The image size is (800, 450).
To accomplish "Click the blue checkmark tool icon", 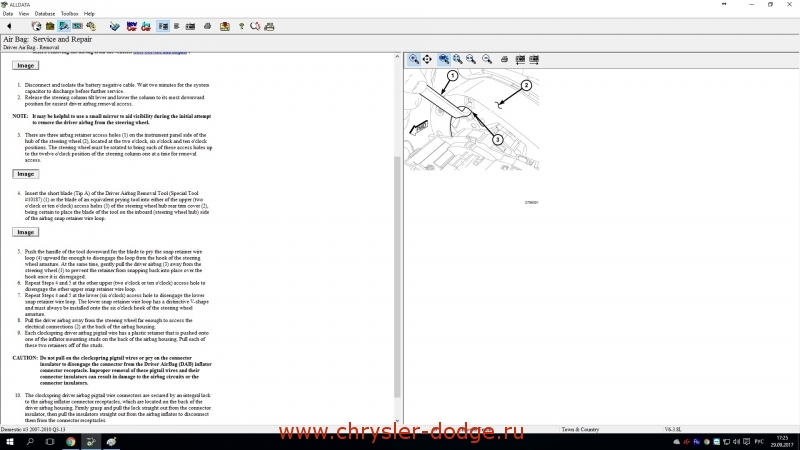I will pyautogui.click(x=115, y=26).
